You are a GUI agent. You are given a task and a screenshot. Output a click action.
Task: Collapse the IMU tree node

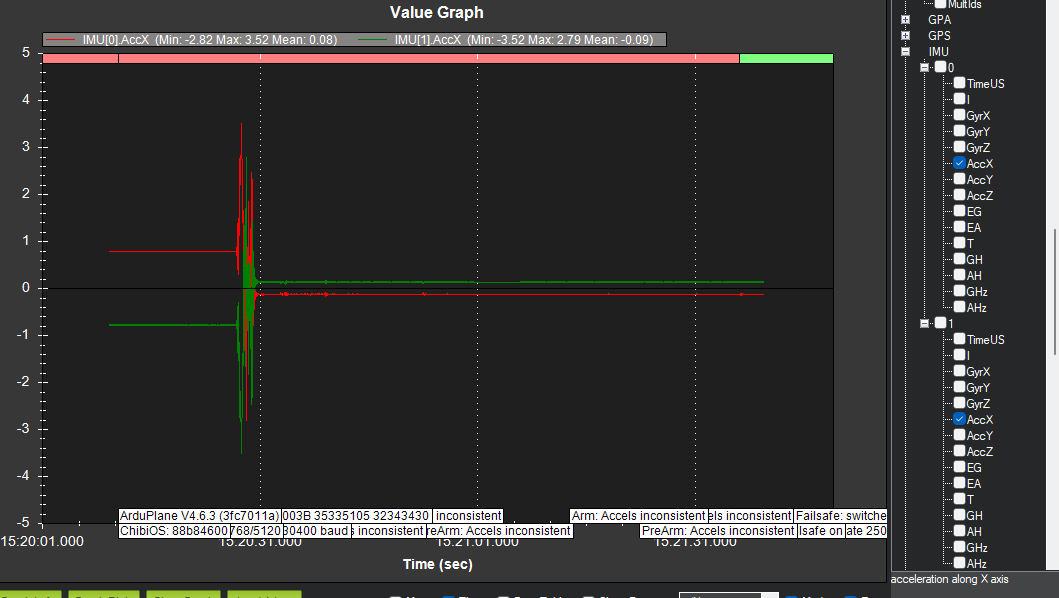(x=906, y=52)
